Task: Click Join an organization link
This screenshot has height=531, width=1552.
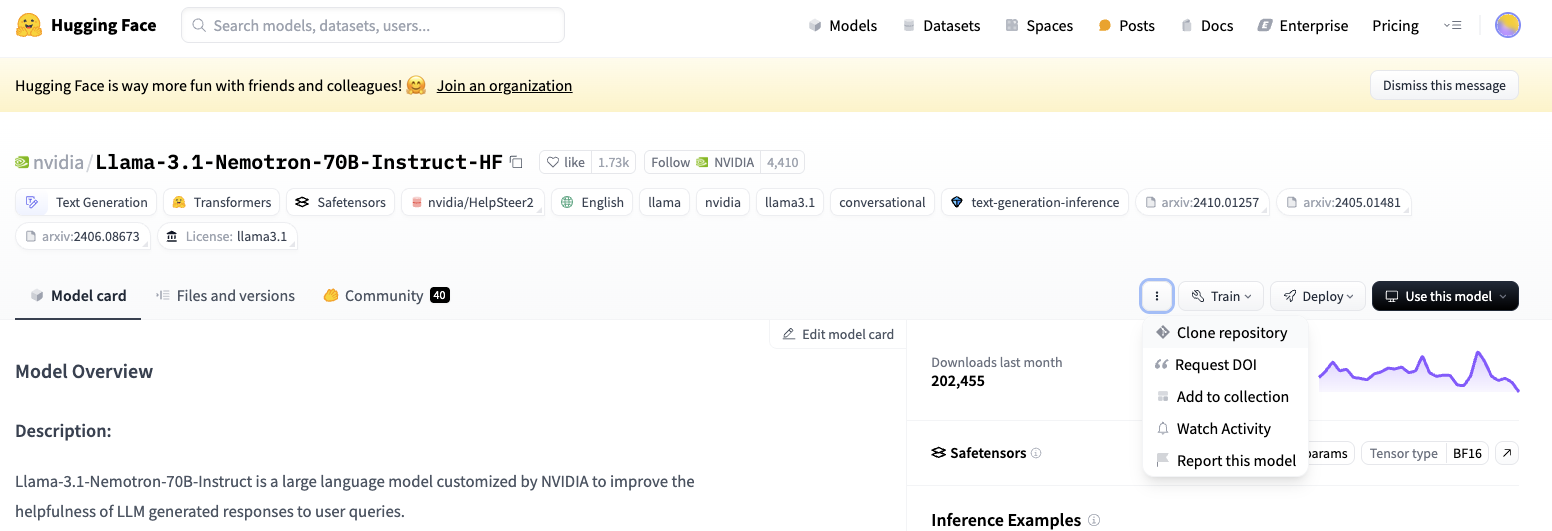Action: [505, 86]
